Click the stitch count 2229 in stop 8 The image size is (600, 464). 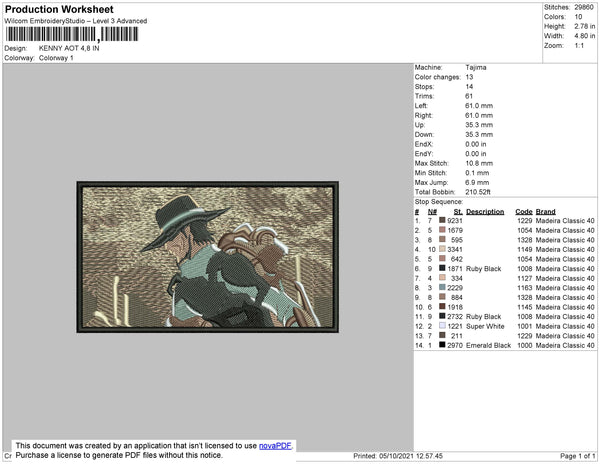(x=455, y=288)
